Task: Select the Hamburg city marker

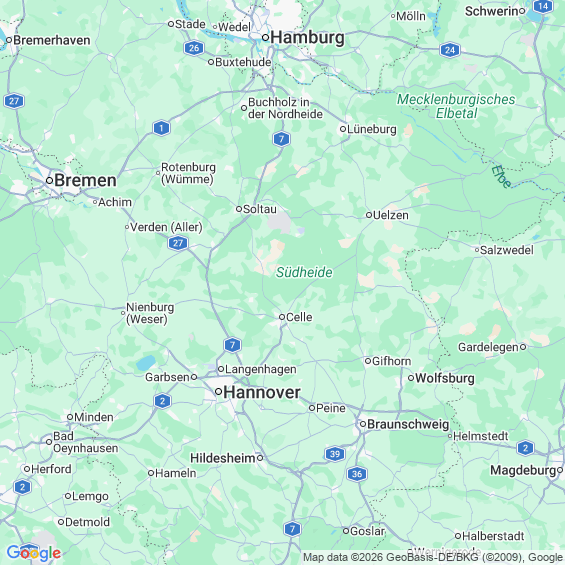Action: point(265,37)
